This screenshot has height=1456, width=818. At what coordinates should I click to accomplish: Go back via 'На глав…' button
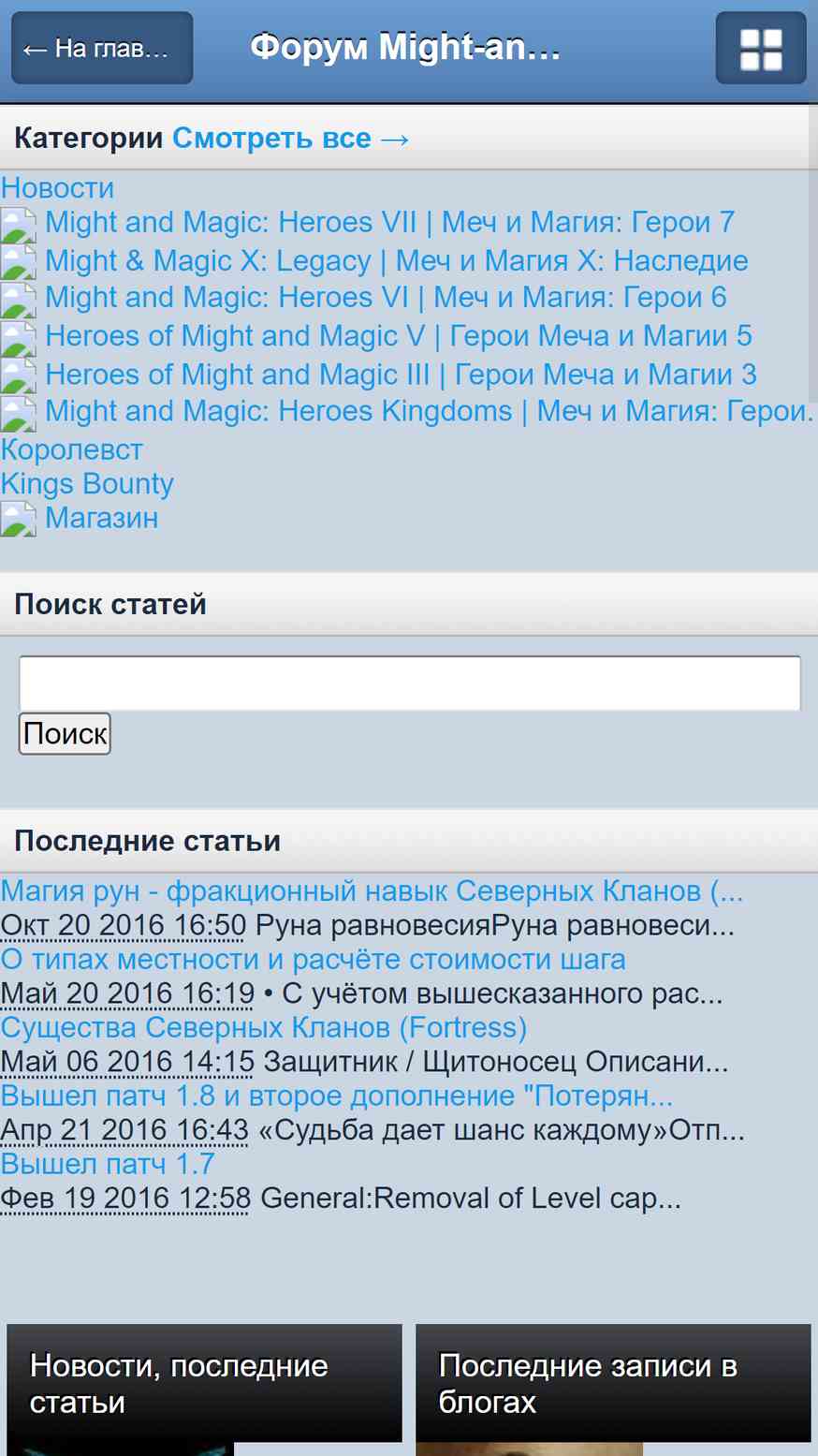click(x=102, y=49)
